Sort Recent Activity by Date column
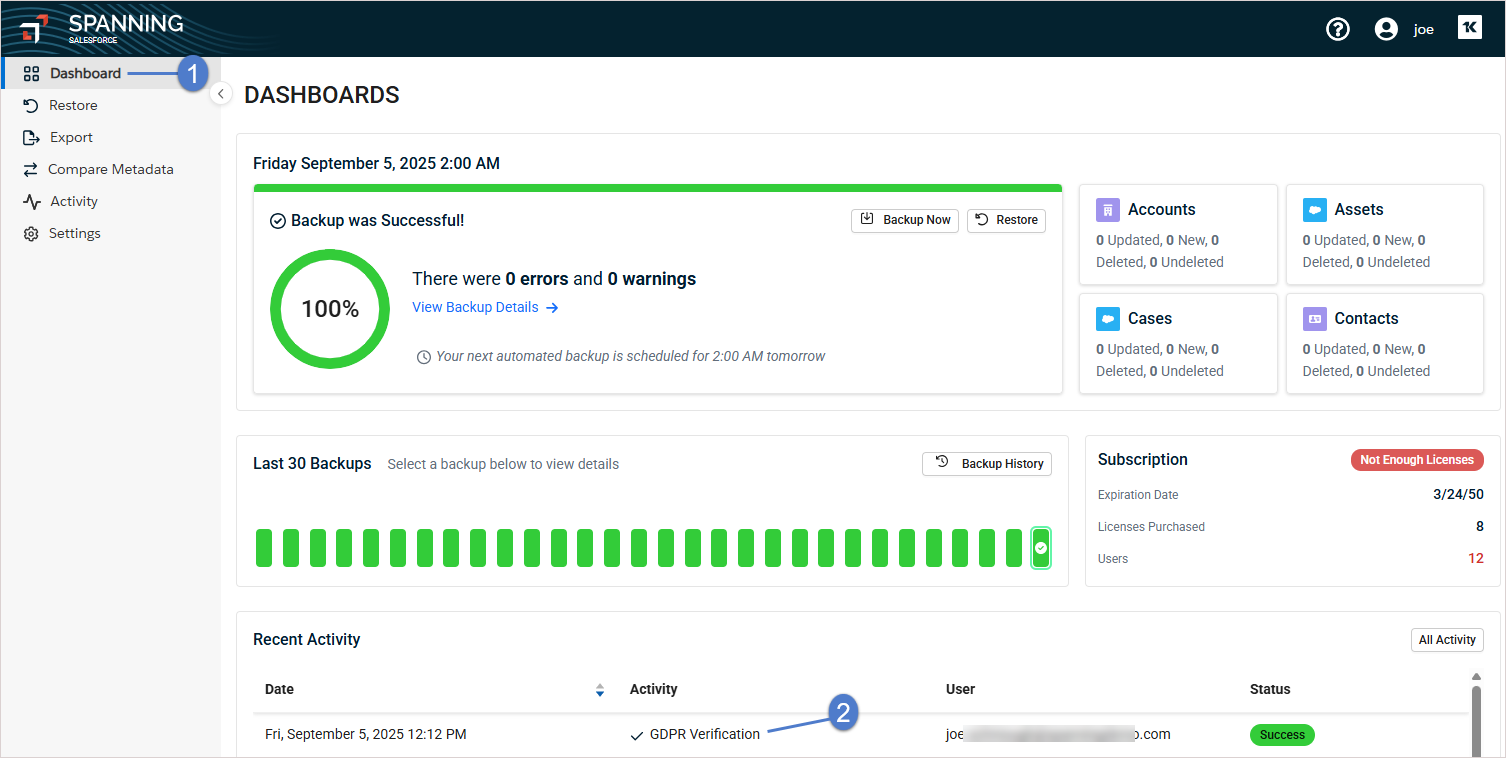This screenshot has width=1506, height=758. pyautogui.click(x=599, y=689)
